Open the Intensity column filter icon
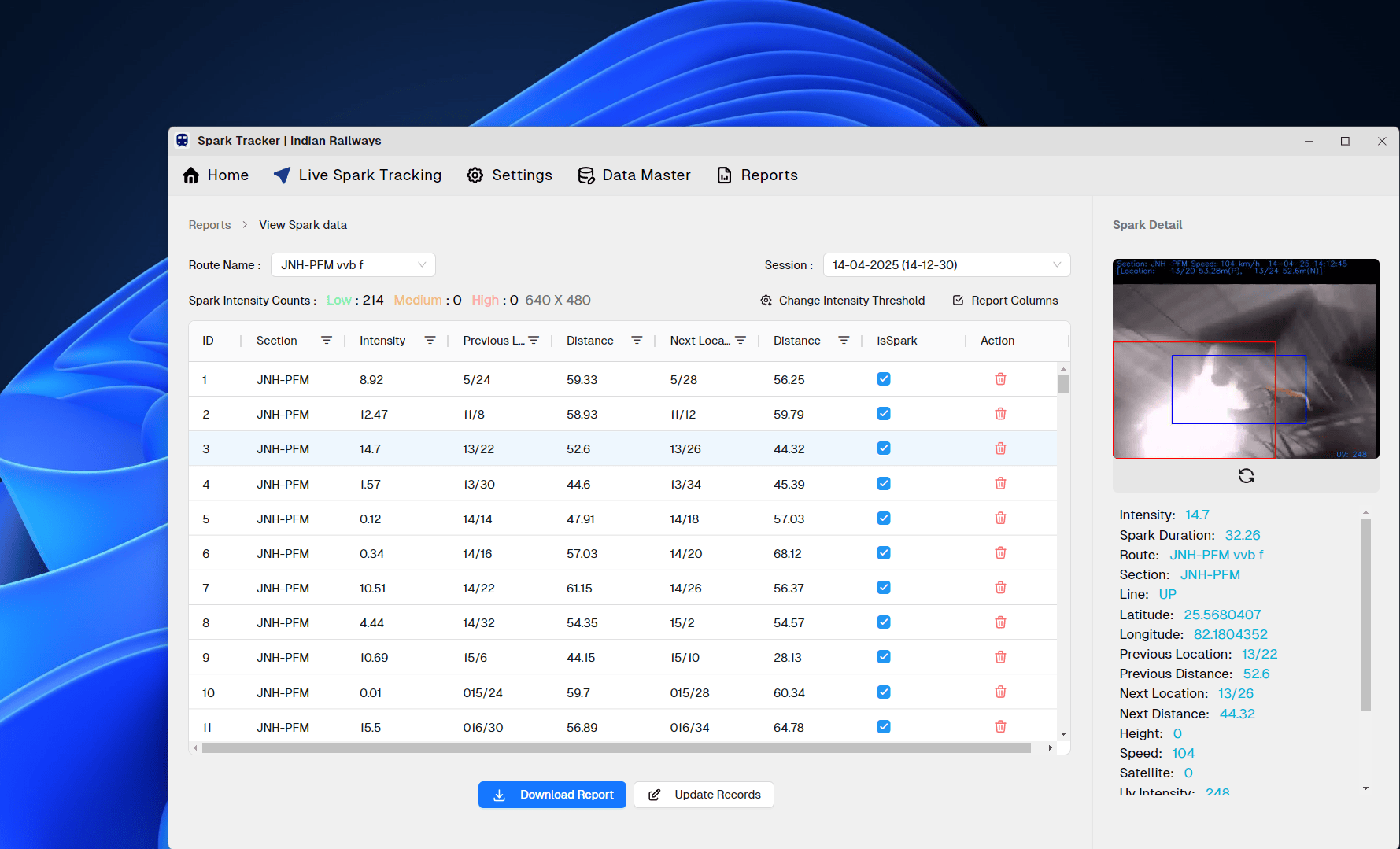This screenshot has width=1400, height=849. (430, 341)
